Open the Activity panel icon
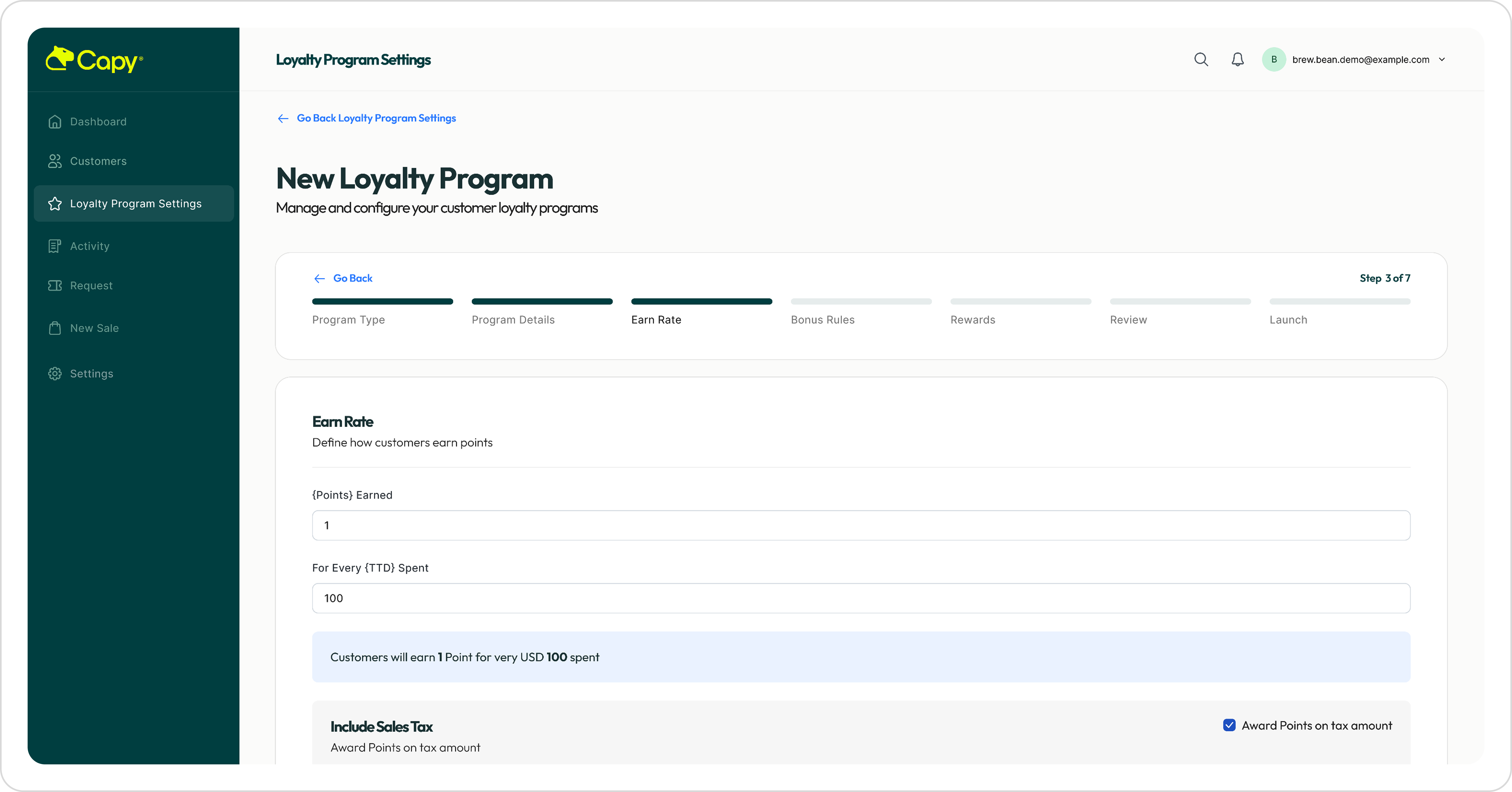The height and width of the screenshot is (792, 1512). tap(55, 246)
